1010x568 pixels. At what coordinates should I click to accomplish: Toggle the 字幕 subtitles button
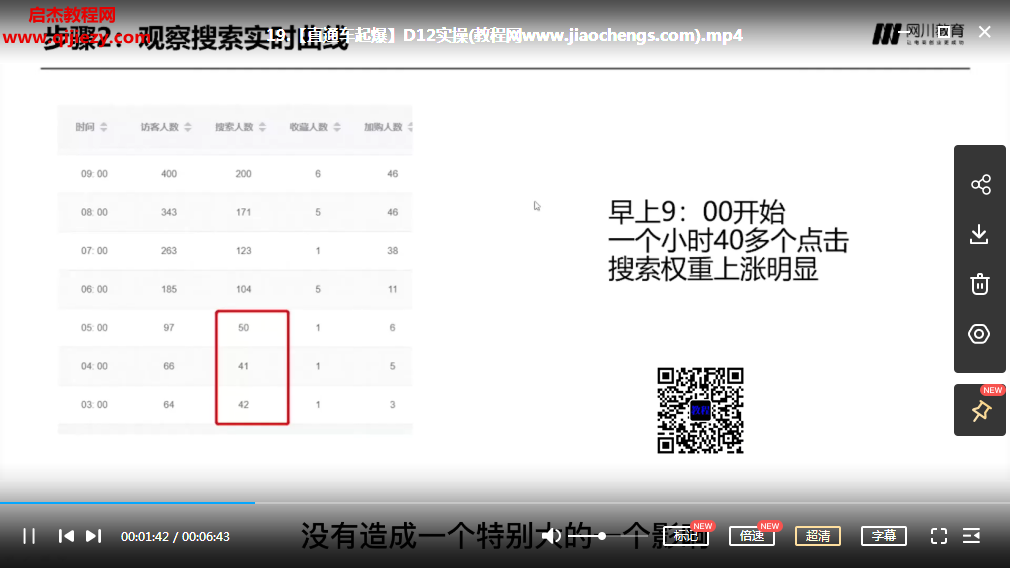coord(884,536)
